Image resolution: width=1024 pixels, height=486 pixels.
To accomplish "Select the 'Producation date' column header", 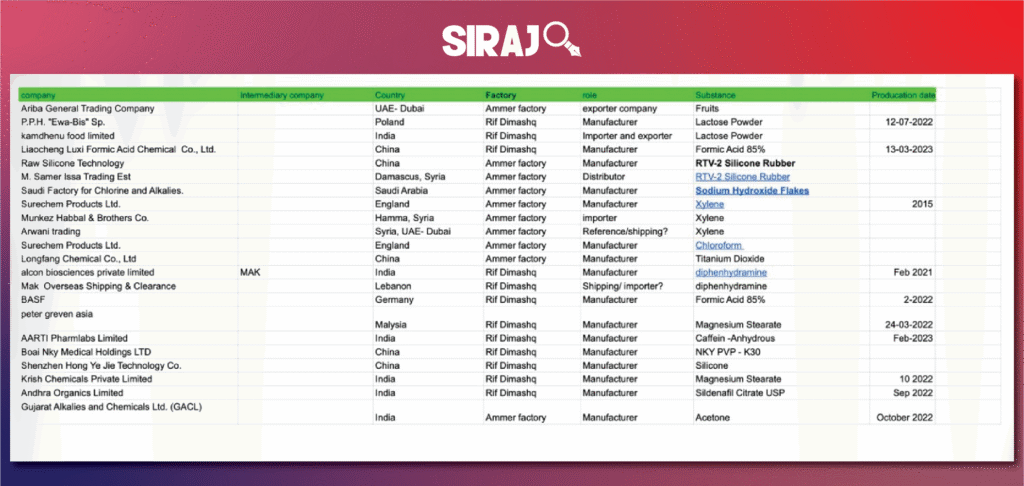I will coord(903,95).
